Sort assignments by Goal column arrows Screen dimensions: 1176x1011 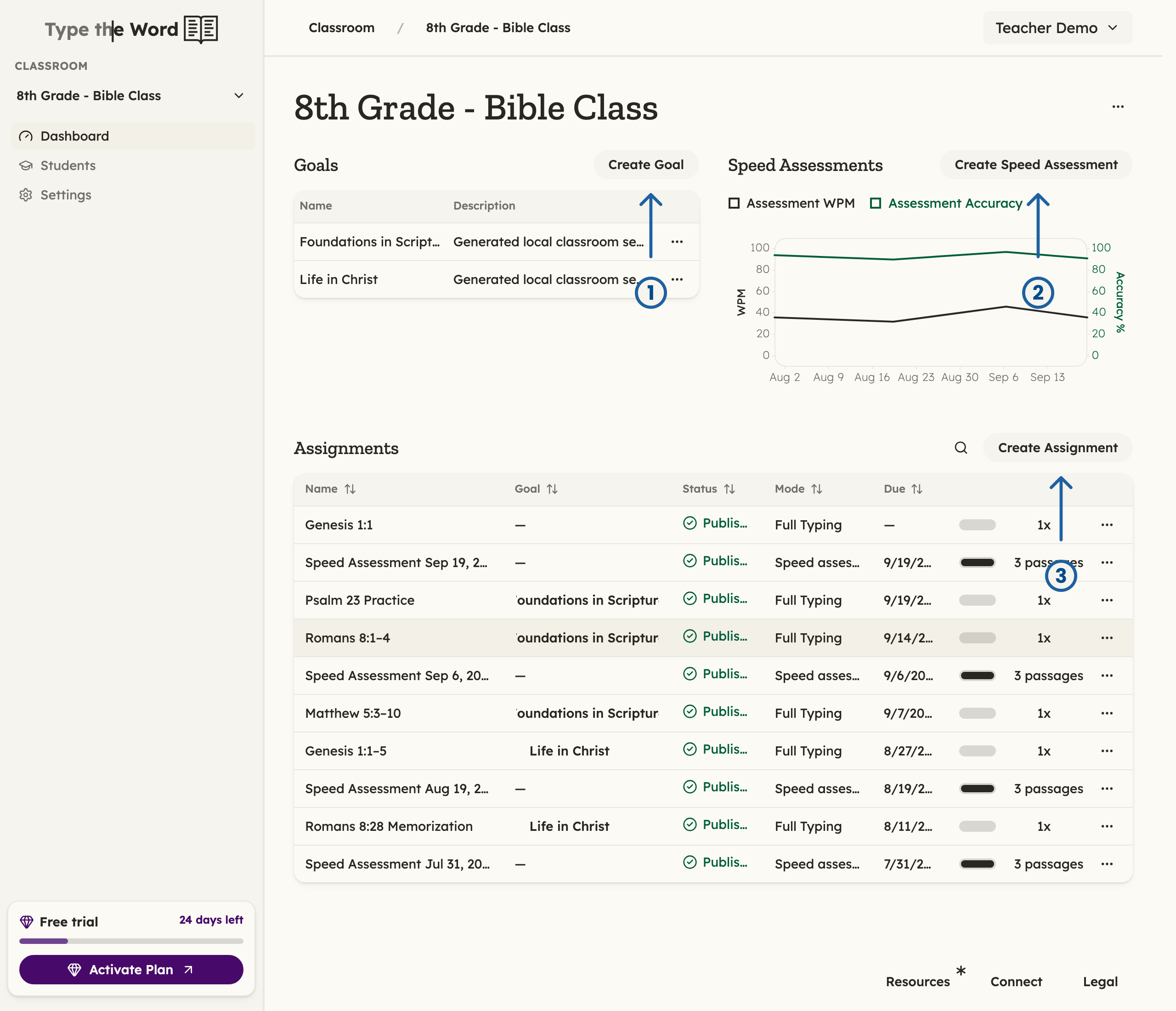[x=552, y=489]
